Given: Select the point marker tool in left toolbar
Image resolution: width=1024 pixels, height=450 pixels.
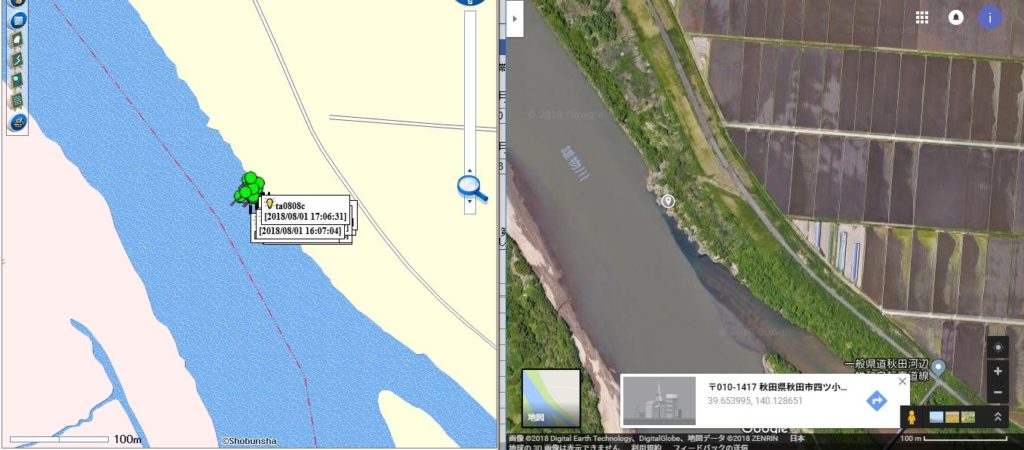Looking at the screenshot, I should click(18, 80).
